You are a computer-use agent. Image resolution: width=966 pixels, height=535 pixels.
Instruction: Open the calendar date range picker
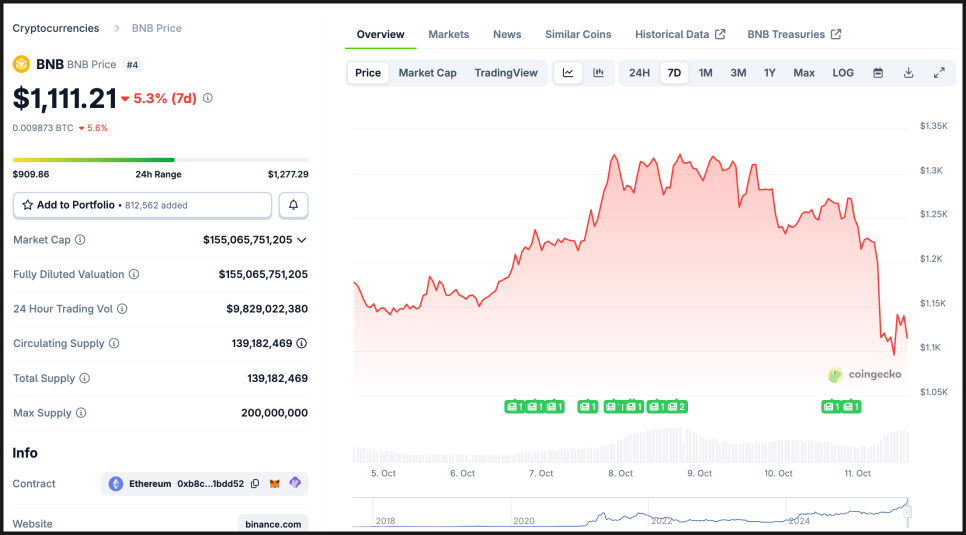point(878,73)
